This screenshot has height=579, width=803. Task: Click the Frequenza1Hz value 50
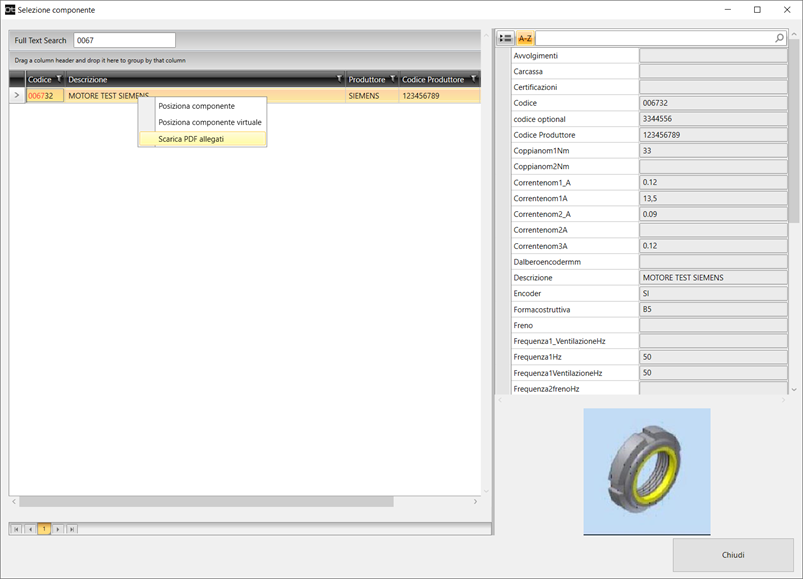pos(713,357)
